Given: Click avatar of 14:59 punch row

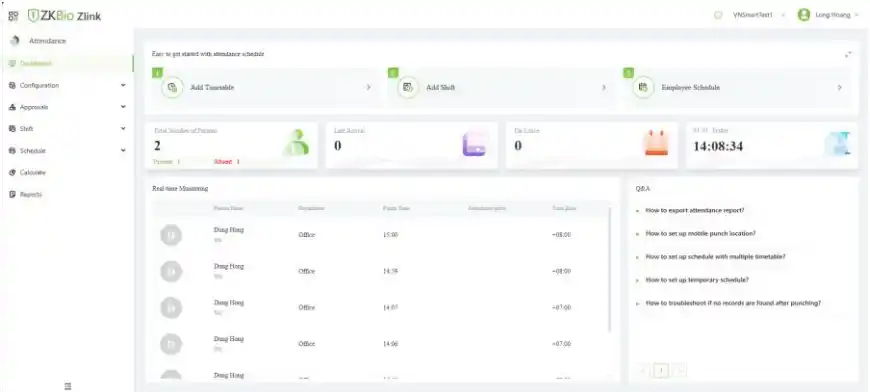Looking at the screenshot, I should (x=171, y=272).
